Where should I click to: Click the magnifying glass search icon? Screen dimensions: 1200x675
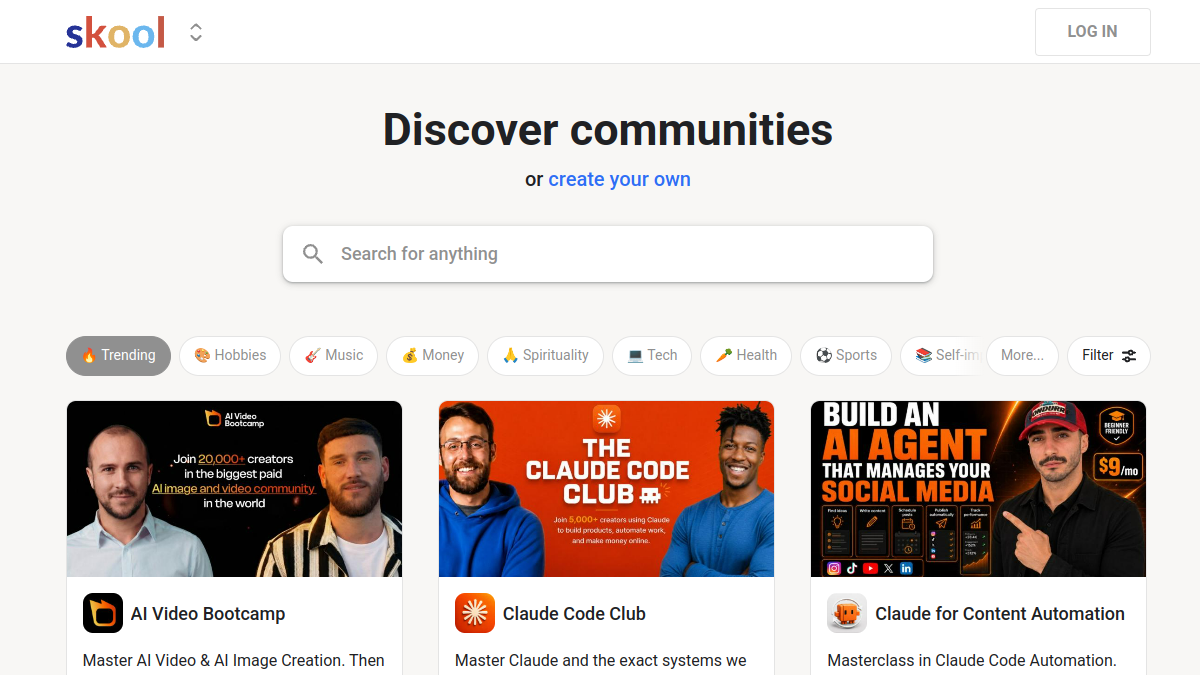click(x=313, y=254)
